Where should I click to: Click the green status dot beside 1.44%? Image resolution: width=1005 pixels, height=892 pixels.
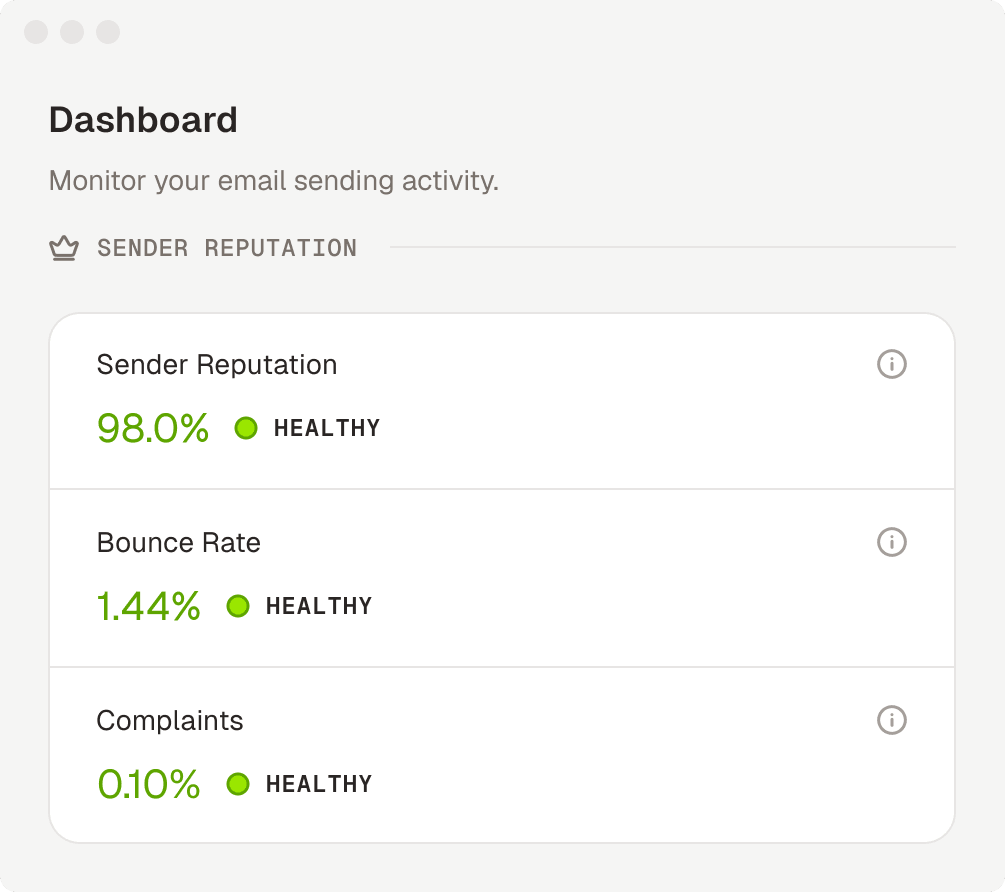(238, 606)
